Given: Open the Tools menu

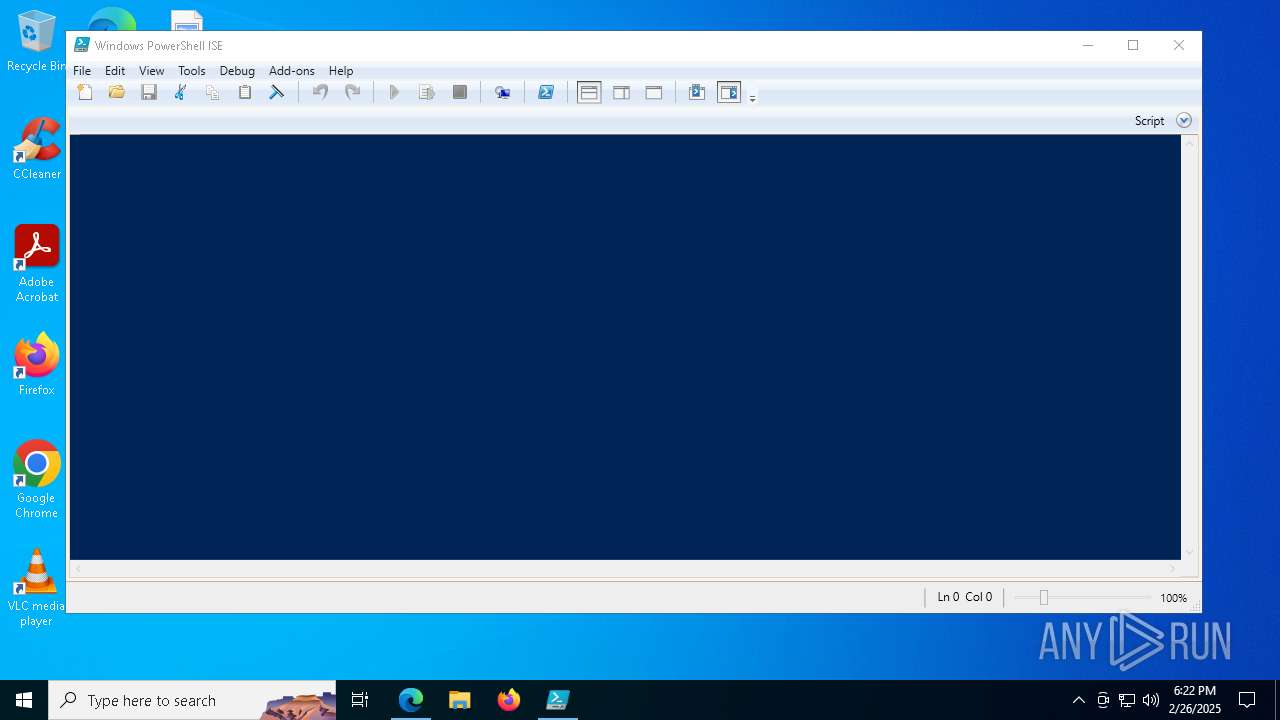Looking at the screenshot, I should point(192,71).
